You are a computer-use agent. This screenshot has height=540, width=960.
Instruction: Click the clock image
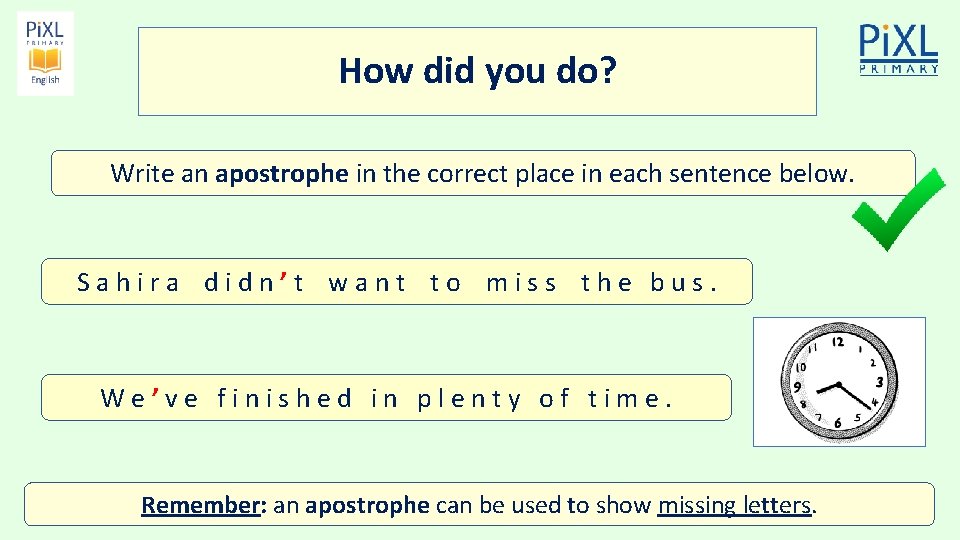point(839,381)
